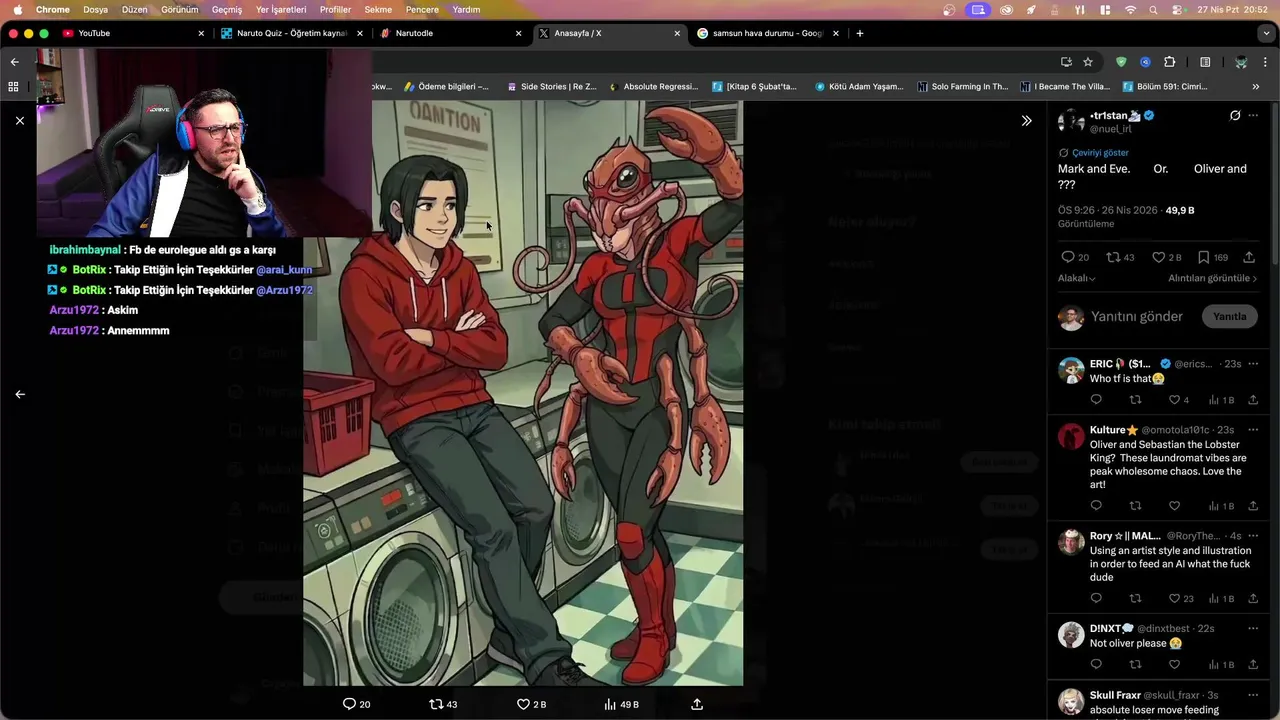Retweet Kulture's reply
Screen dimensions: 1280x720
(x=1135, y=506)
